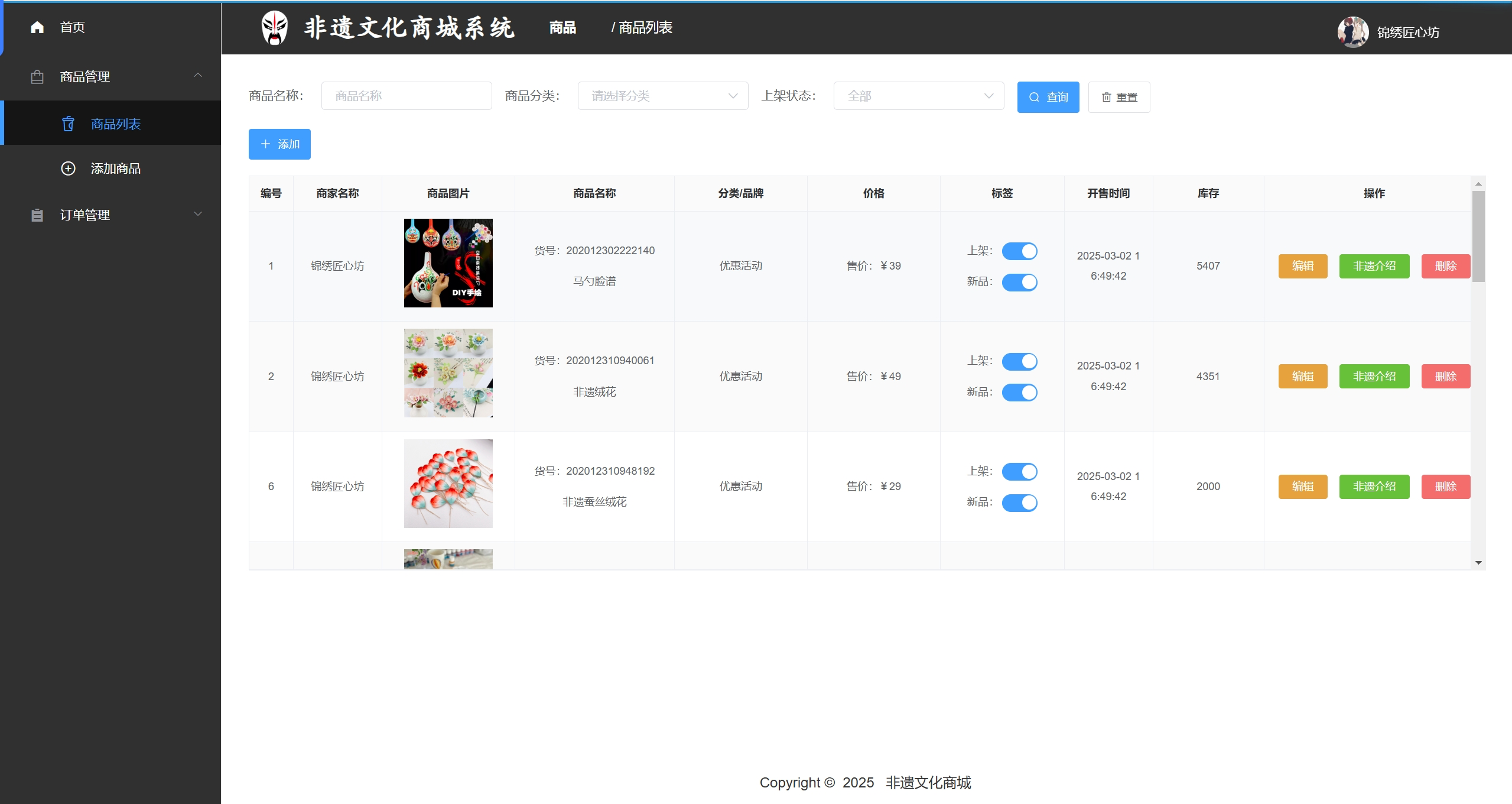This screenshot has width=1512, height=804.
Task: Disable 上架 switch for 非遗蚕丝绒花
Action: (x=1019, y=472)
